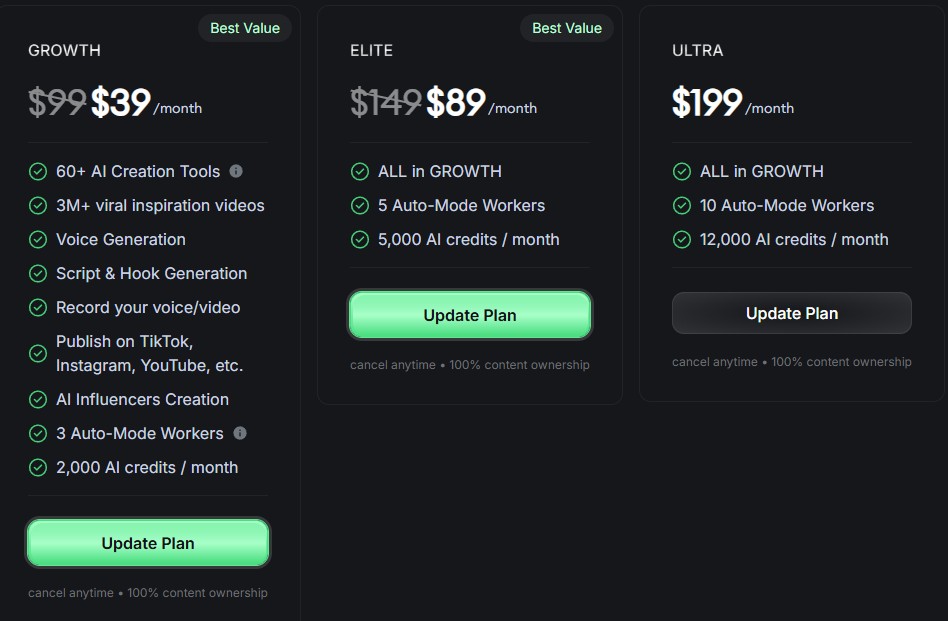The image size is (948, 621).
Task: Click checkmark icon beside AI Influencers Creation
Action: point(38,399)
